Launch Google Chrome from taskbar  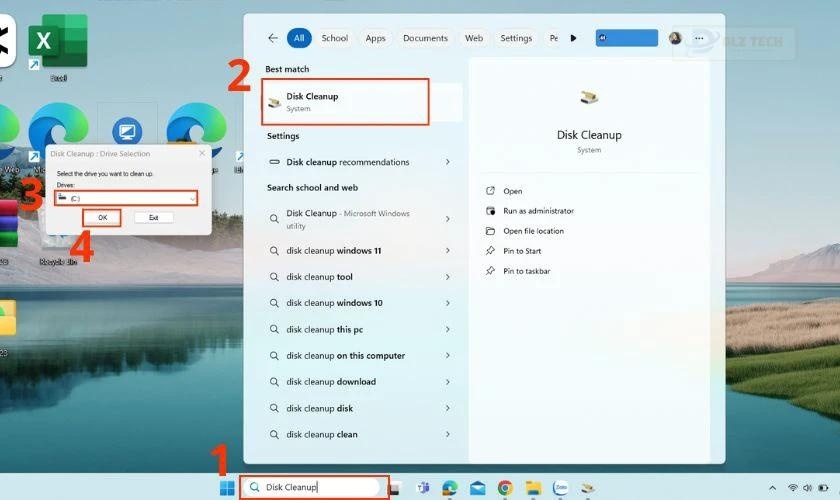point(505,488)
